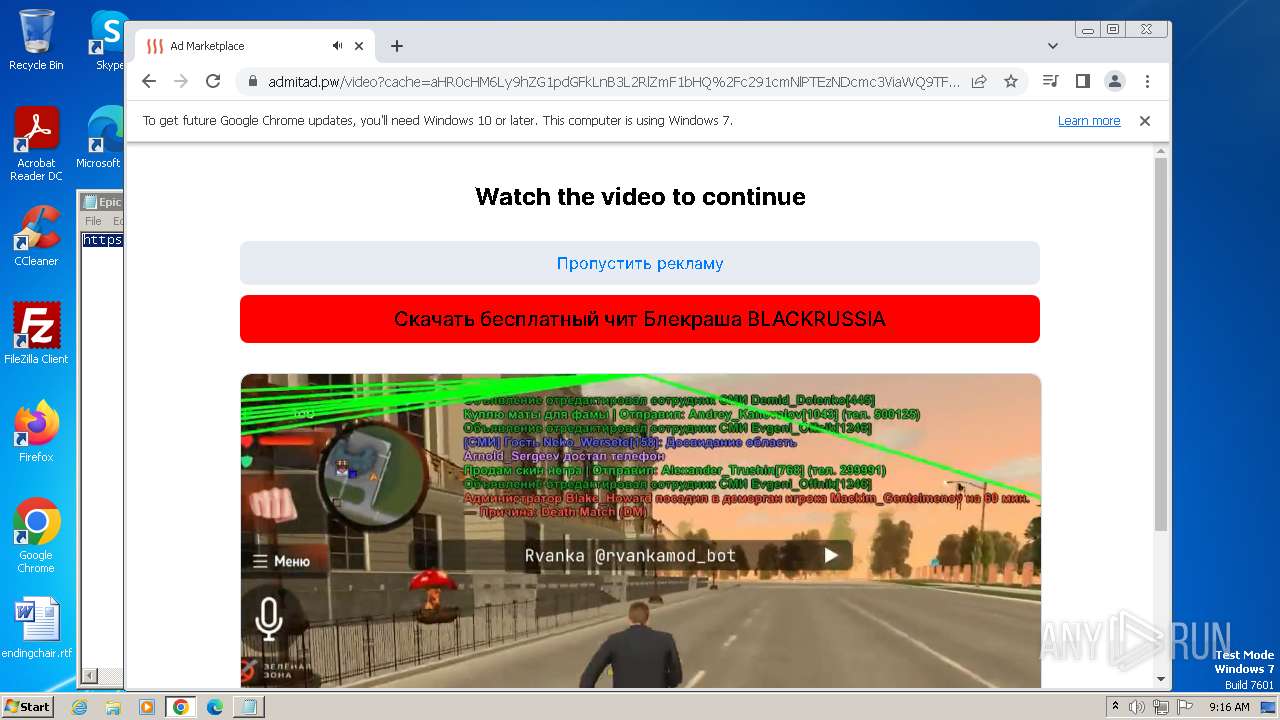
Task: Launch CCleaner desktop shortcut
Action: pyautogui.click(x=36, y=236)
